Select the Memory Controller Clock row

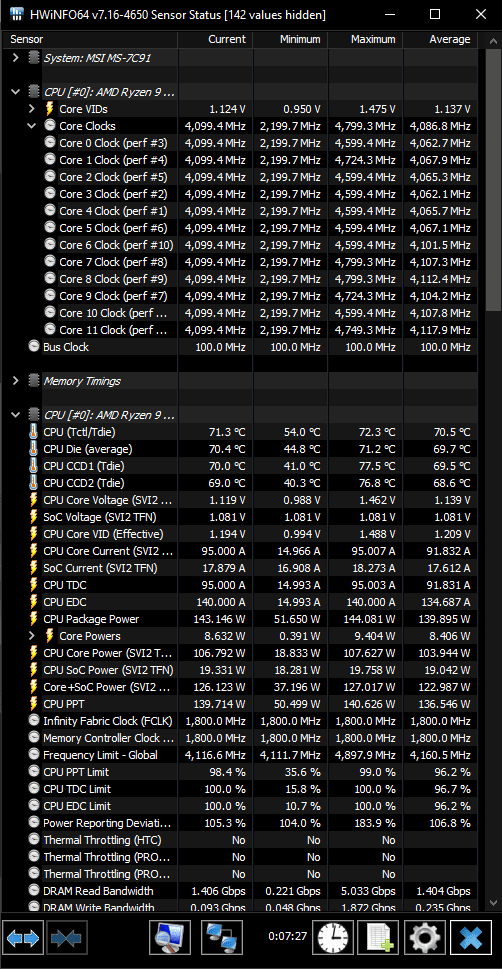coord(241,738)
